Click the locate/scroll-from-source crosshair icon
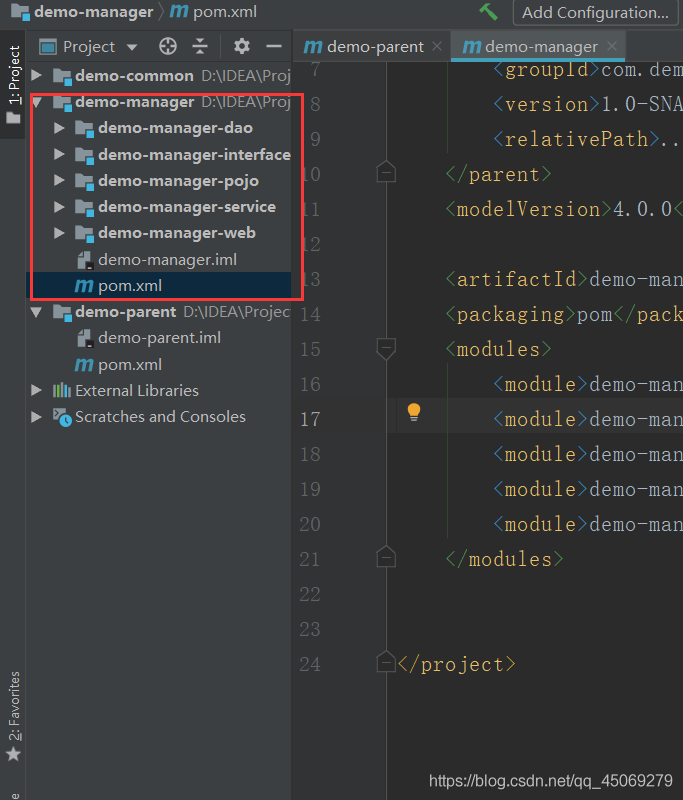This screenshot has height=800, width=683. (168, 46)
